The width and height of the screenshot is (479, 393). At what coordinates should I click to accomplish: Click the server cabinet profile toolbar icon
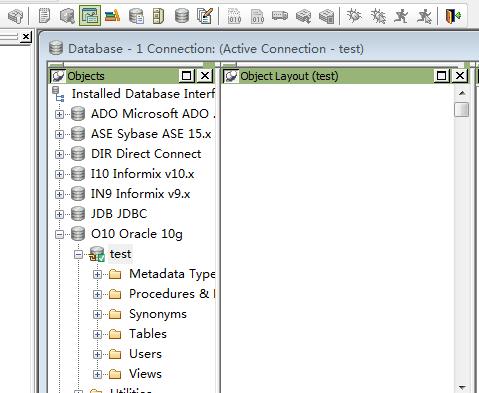pos(158,16)
